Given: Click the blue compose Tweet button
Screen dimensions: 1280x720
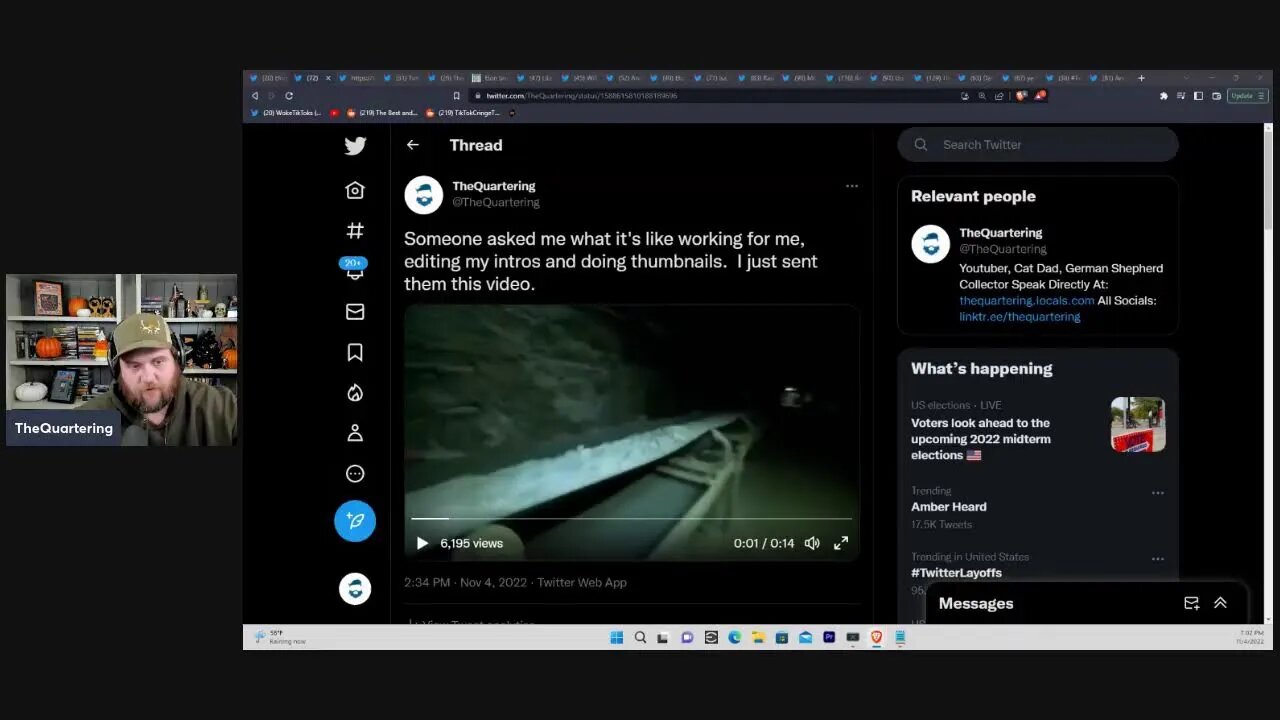Looking at the screenshot, I should [x=355, y=521].
